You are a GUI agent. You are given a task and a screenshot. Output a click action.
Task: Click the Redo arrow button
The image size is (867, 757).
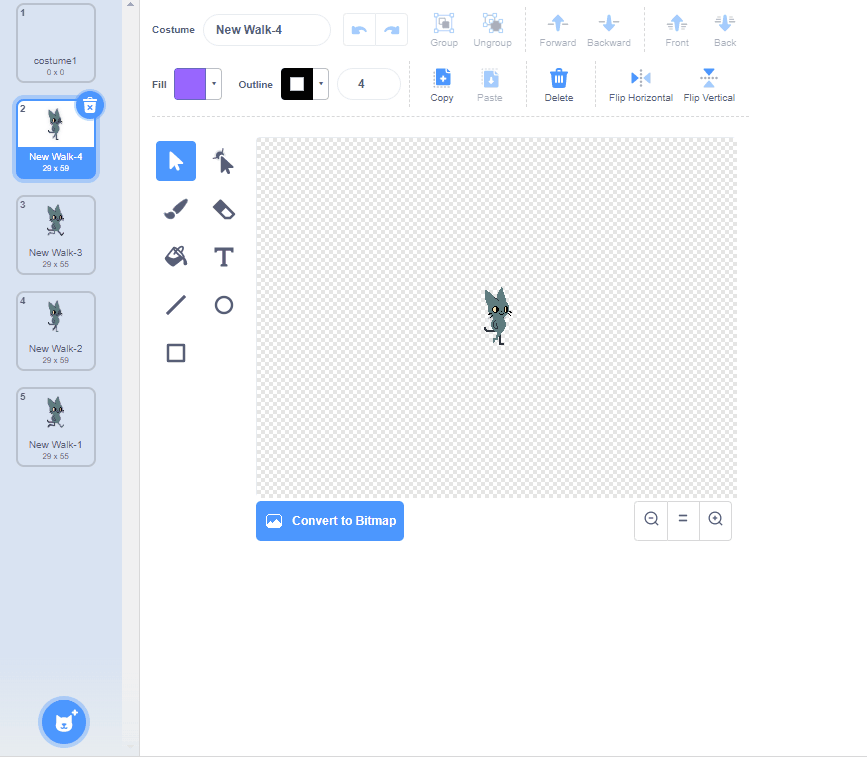click(x=391, y=30)
